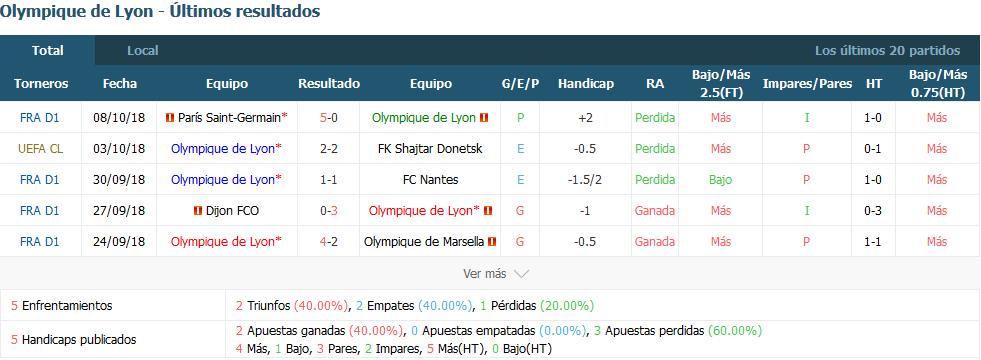
Task: Open Los últimos 20 partidos selector
Action: click(x=887, y=51)
